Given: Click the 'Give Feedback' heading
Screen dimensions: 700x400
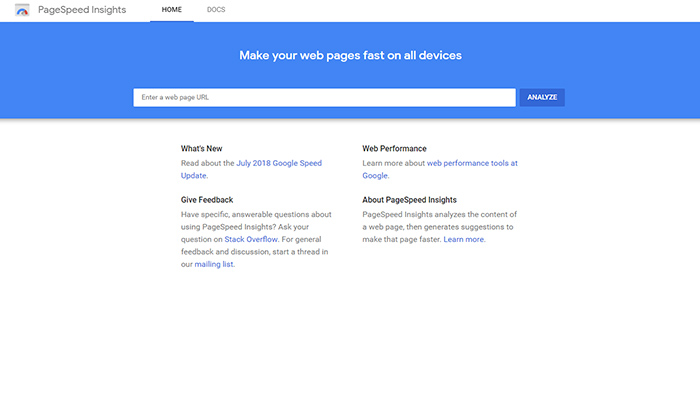Looking at the screenshot, I should (x=207, y=200).
